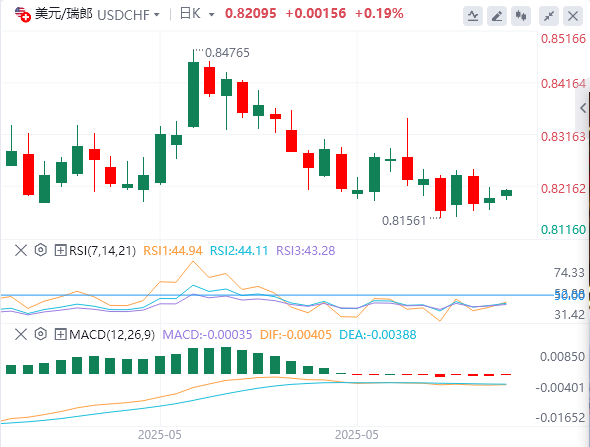Image resolution: width=590 pixels, height=447 pixels.
Task: Remove the RSI indicator panel
Action: [x=21, y=250]
